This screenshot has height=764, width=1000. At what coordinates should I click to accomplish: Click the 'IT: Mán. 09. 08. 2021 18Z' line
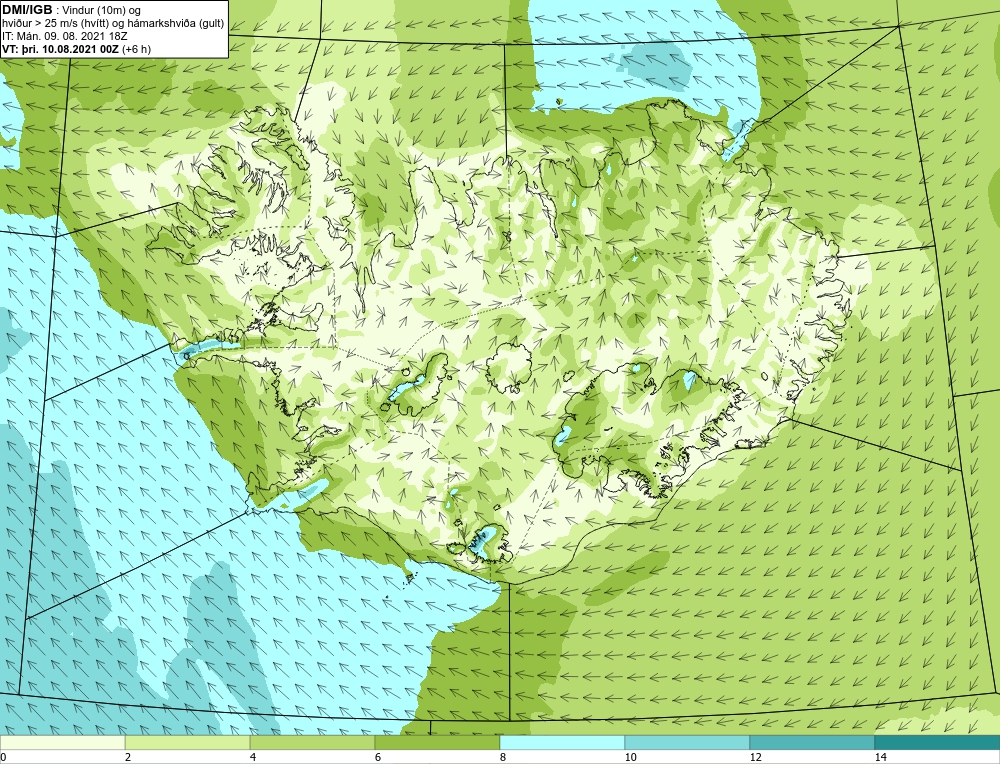(64, 36)
